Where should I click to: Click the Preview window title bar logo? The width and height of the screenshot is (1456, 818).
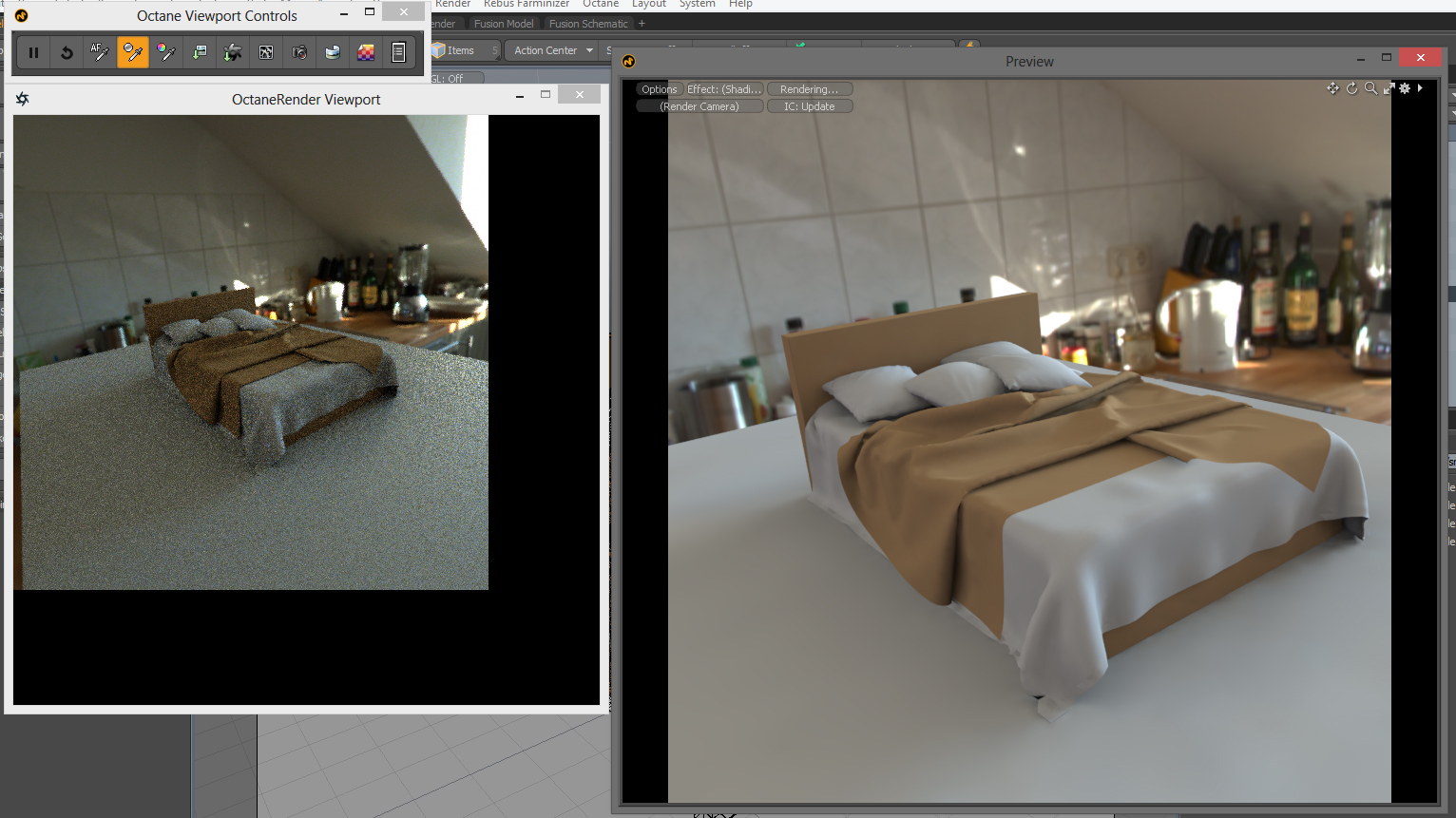tap(628, 62)
